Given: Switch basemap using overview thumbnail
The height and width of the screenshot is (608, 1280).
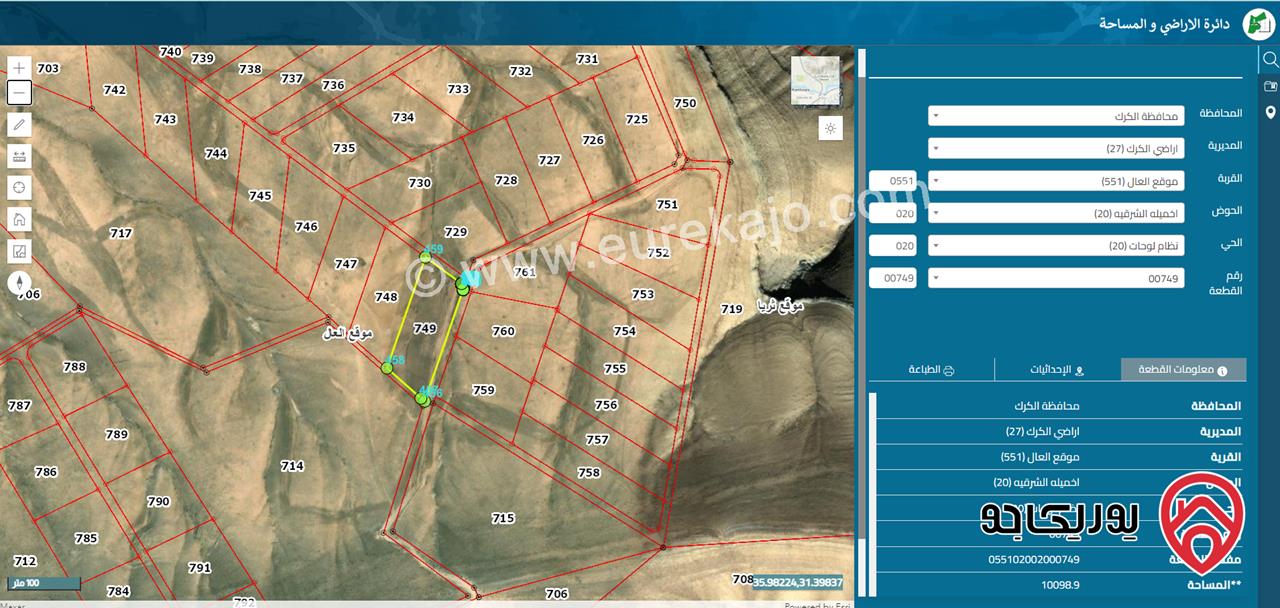Looking at the screenshot, I should (x=815, y=81).
